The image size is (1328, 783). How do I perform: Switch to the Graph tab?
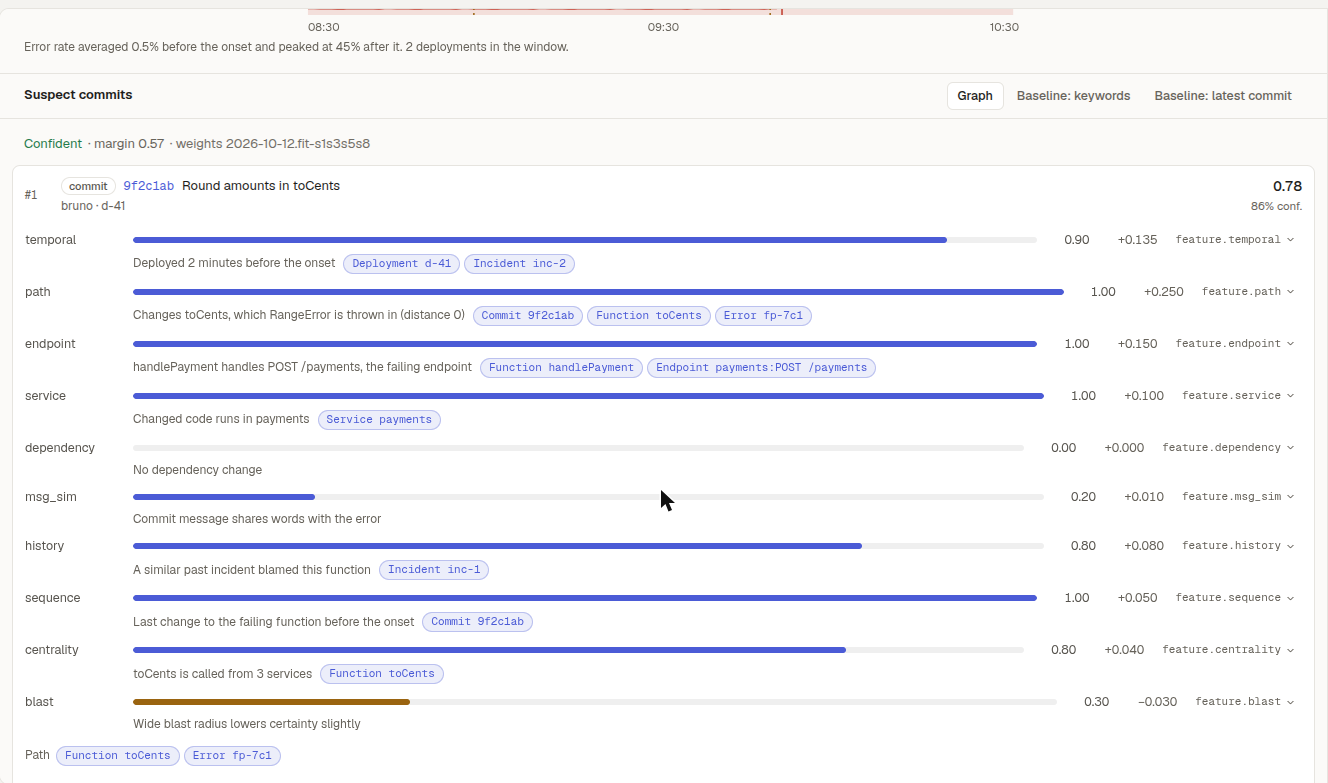click(975, 96)
